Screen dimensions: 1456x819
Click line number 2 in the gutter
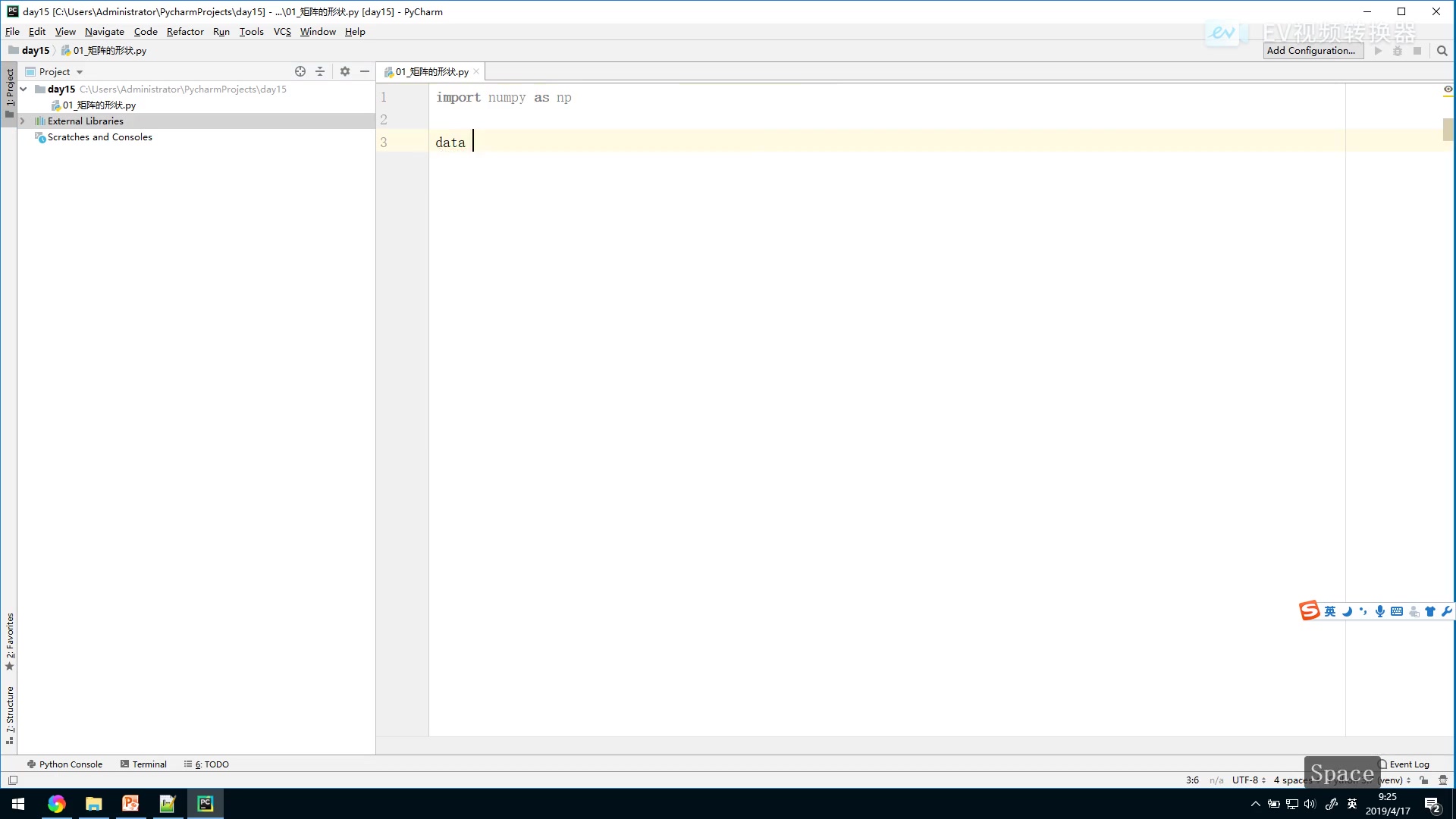pos(384,120)
